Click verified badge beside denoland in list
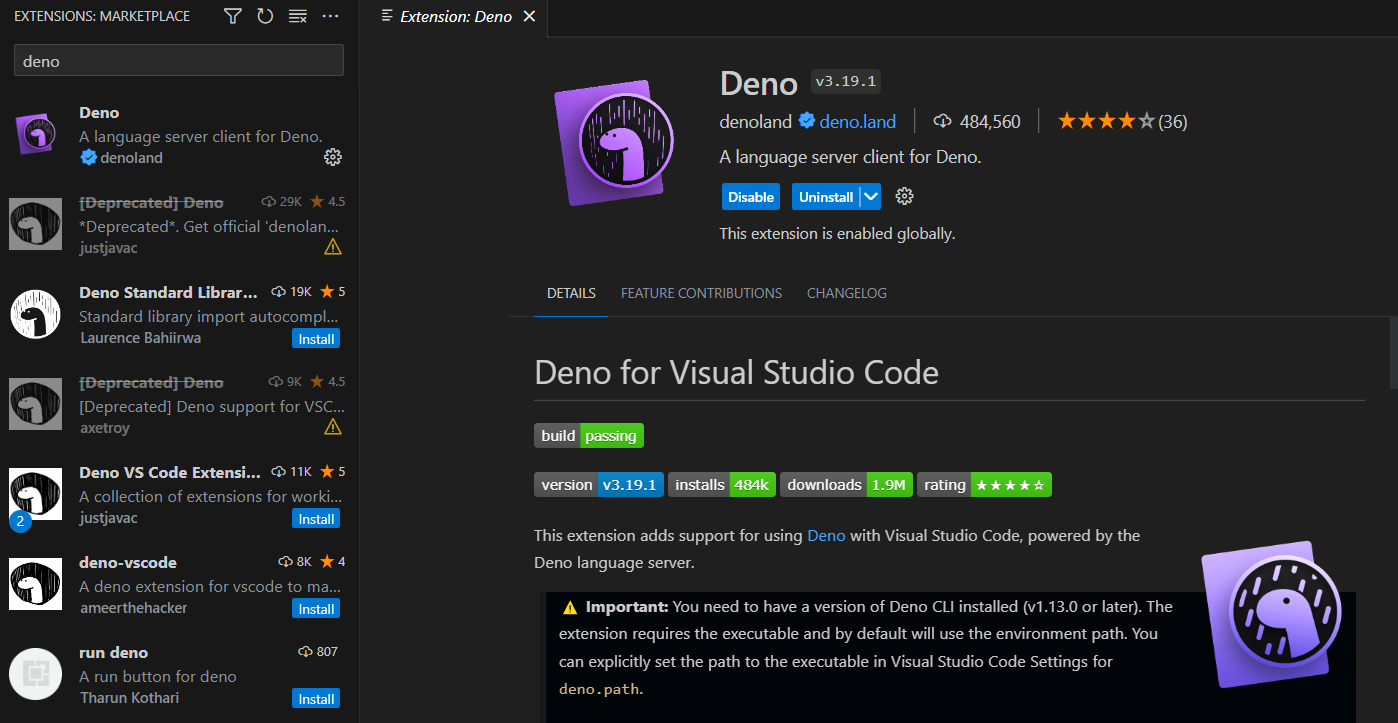The image size is (1398, 723). click(x=88, y=158)
